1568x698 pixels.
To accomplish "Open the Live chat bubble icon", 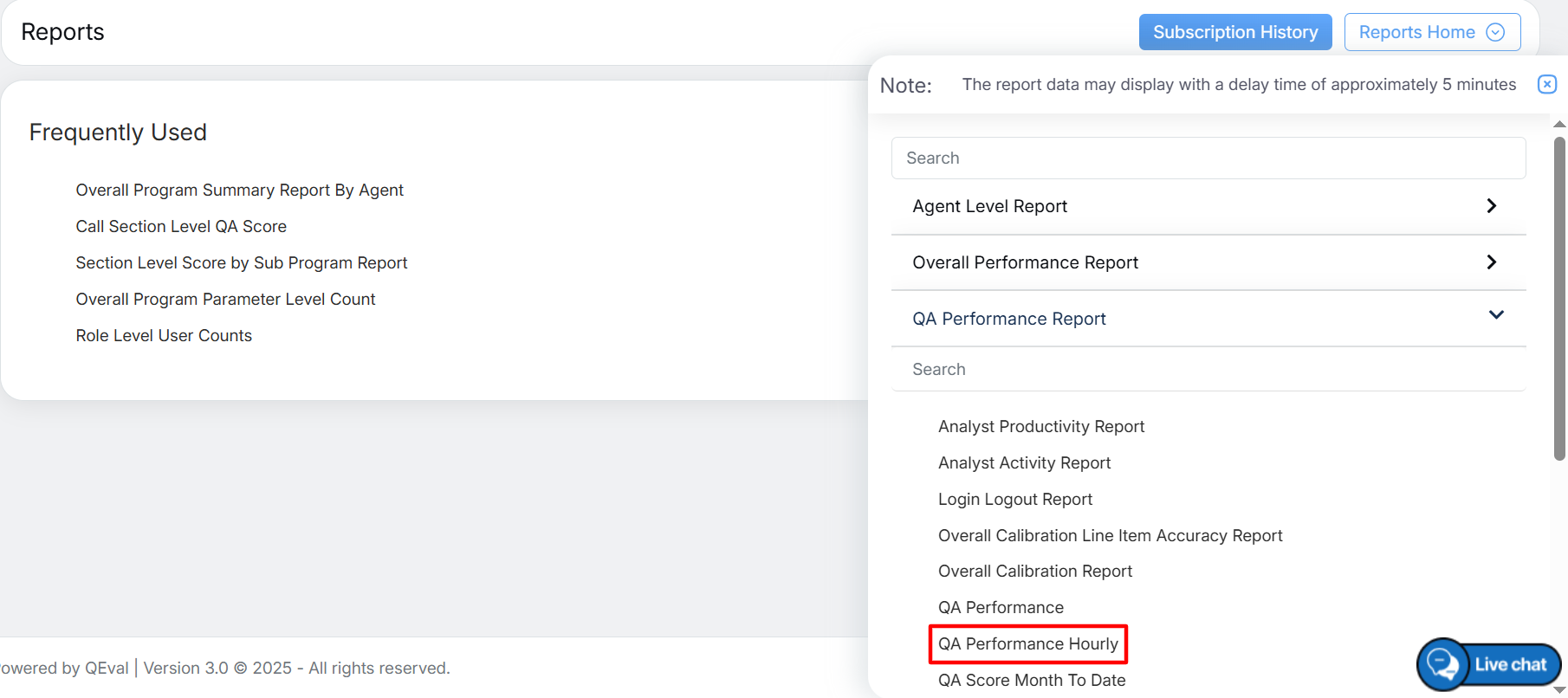I will [x=1442, y=664].
